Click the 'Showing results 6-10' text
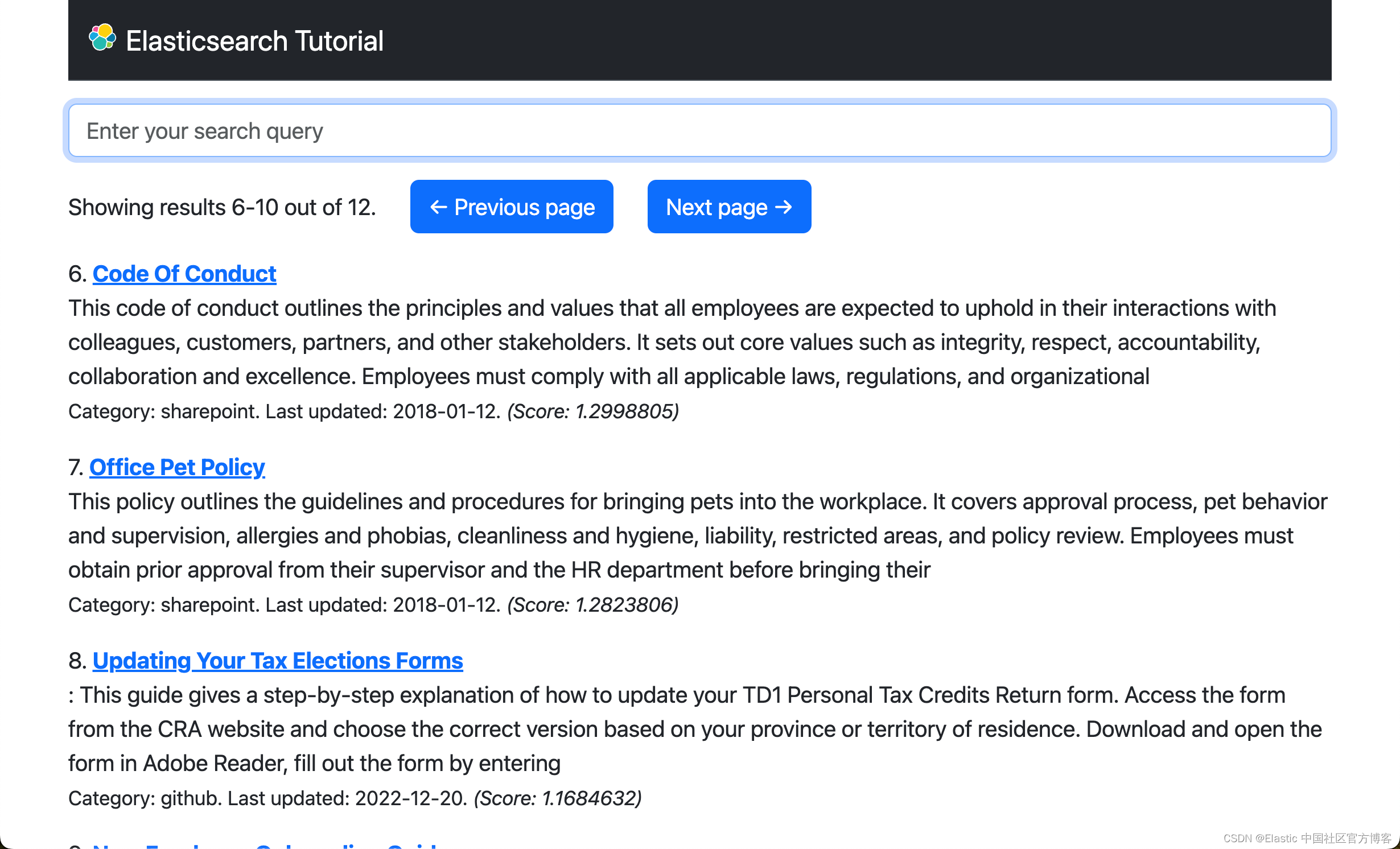The width and height of the screenshot is (1400, 849). point(222,207)
